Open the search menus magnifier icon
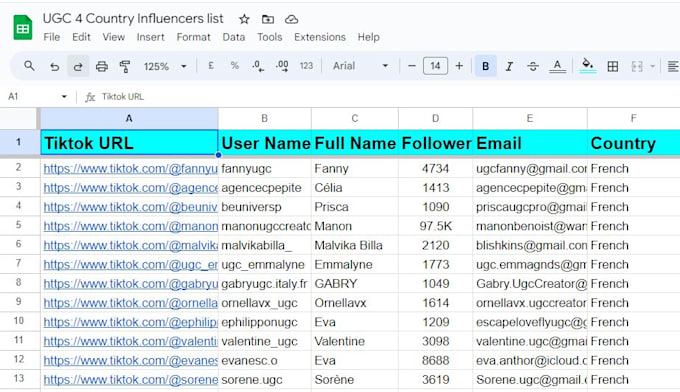 click(29, 66)
